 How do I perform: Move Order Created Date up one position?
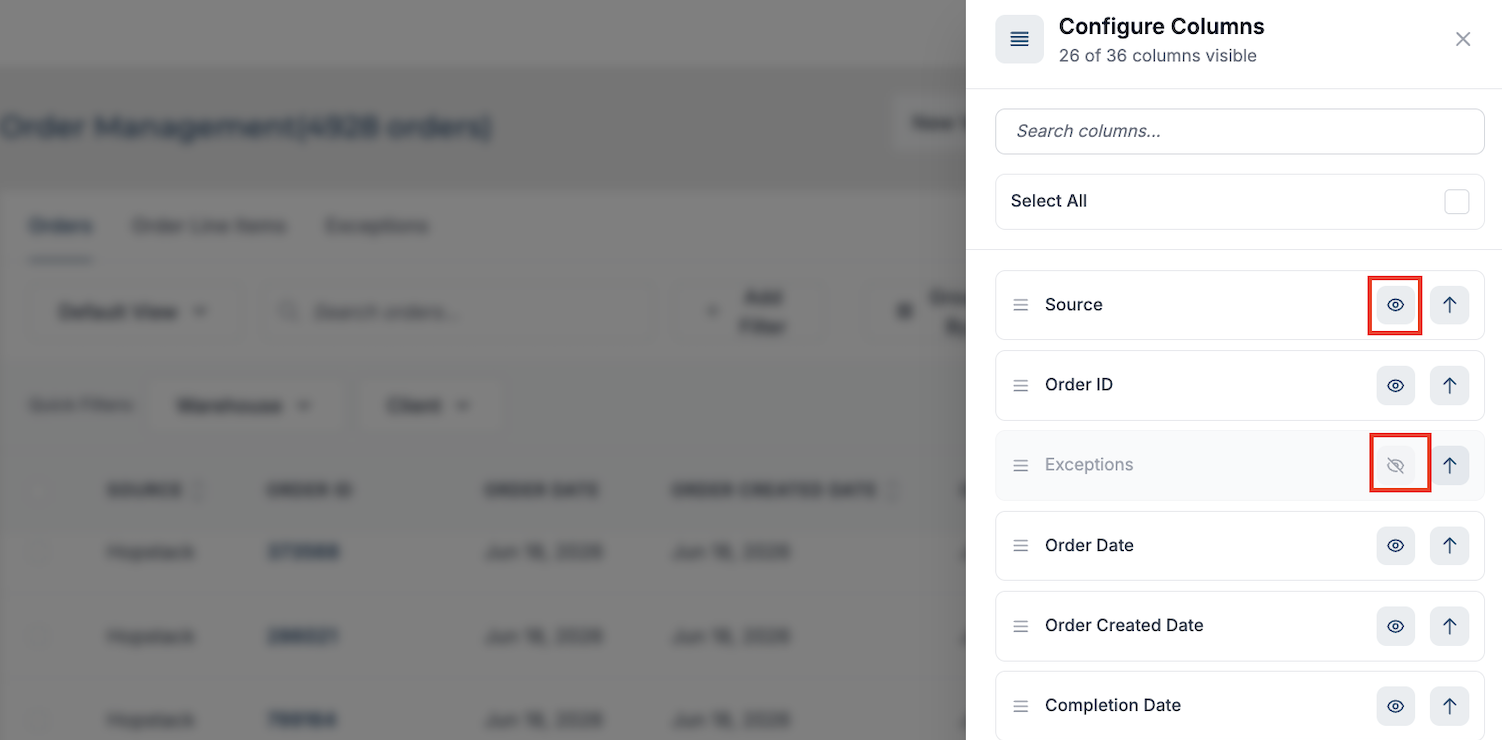point(1449,626)
